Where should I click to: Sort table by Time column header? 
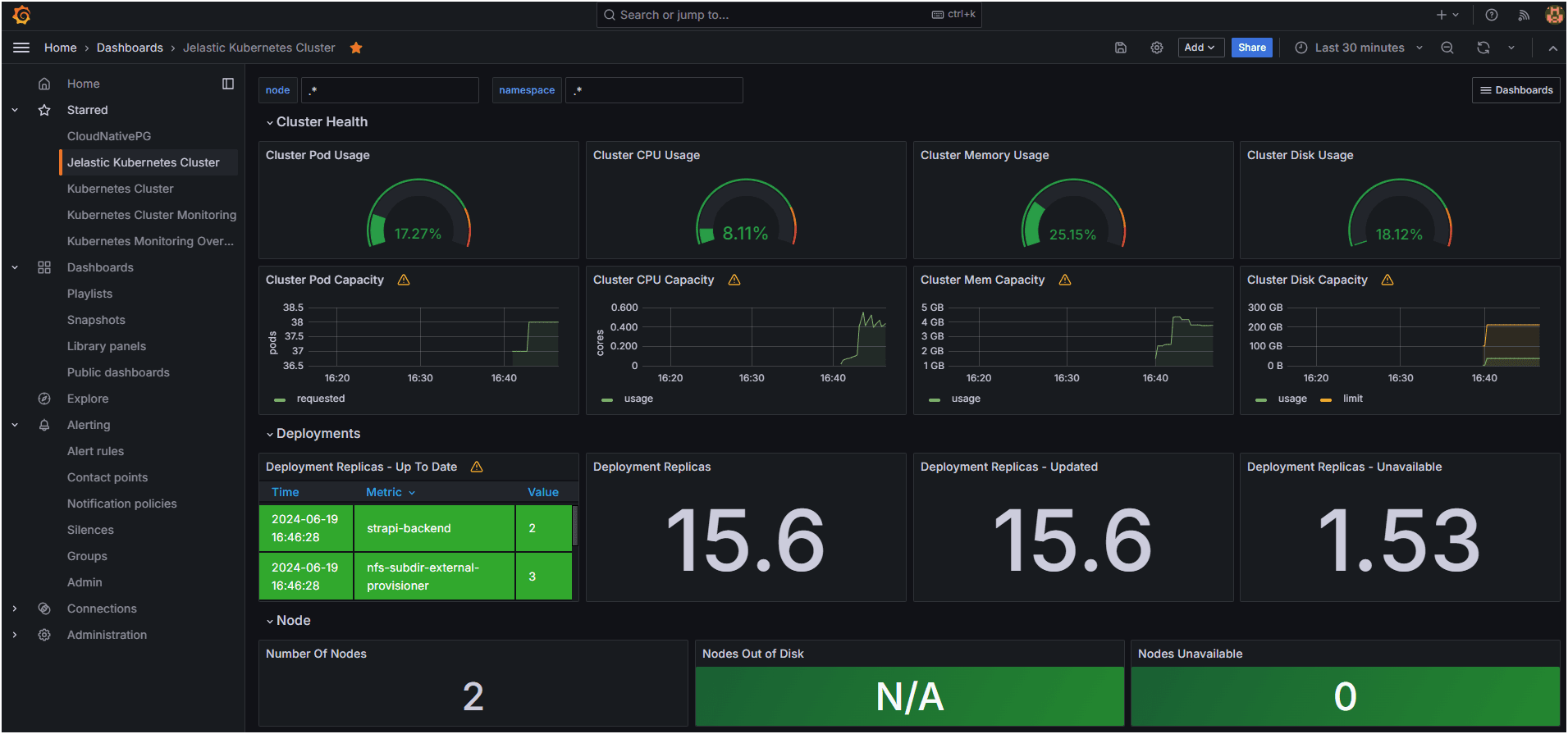coord(286,492)
